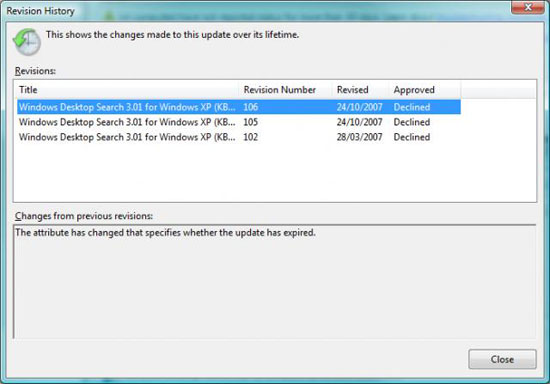The height and width of the screenshot is (384, 550).
Task: Click Declined status in row 102
Action: coord(412,137)
